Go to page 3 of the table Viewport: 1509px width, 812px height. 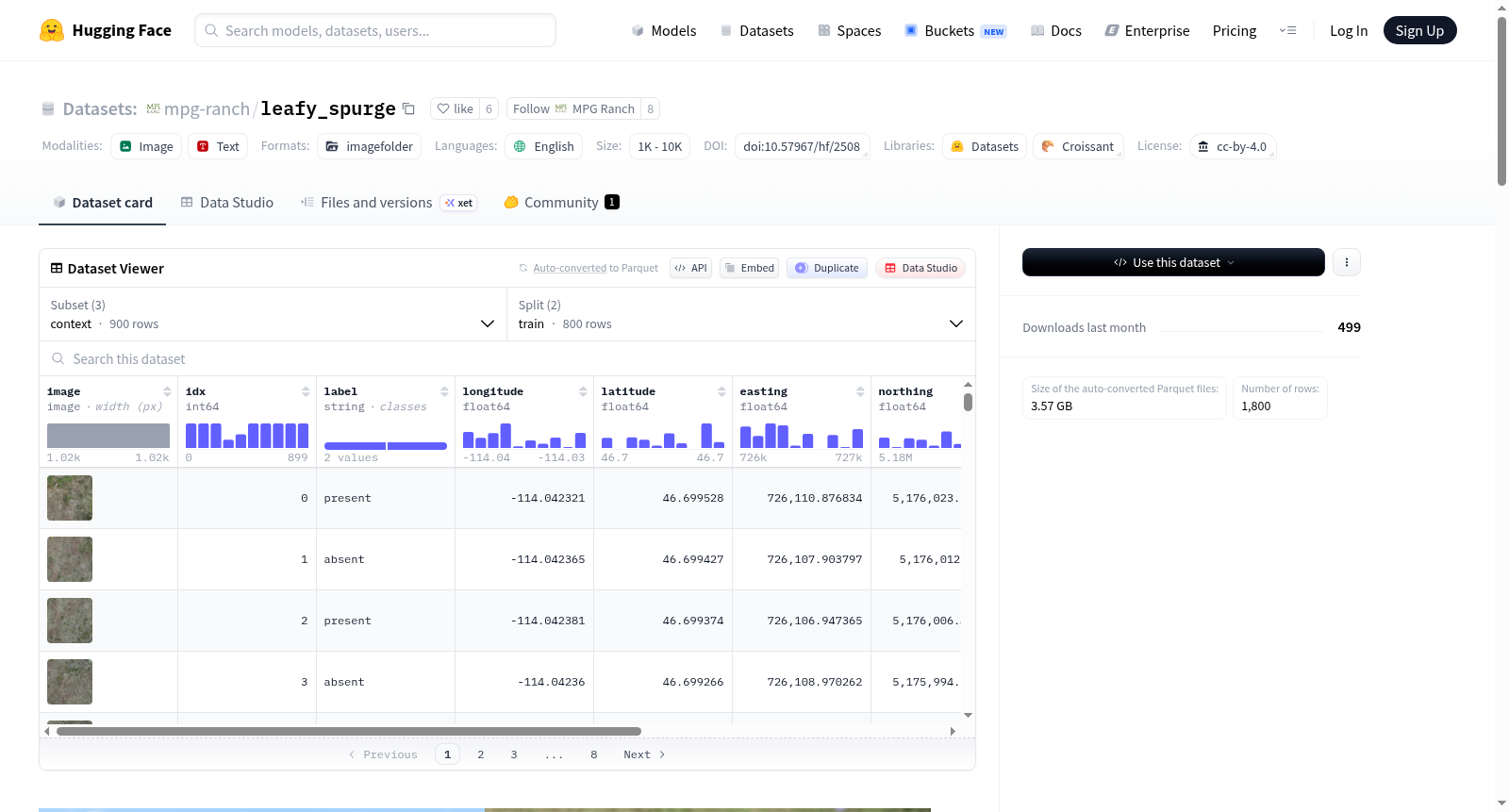pyautogui.click(x=514, y=754)
